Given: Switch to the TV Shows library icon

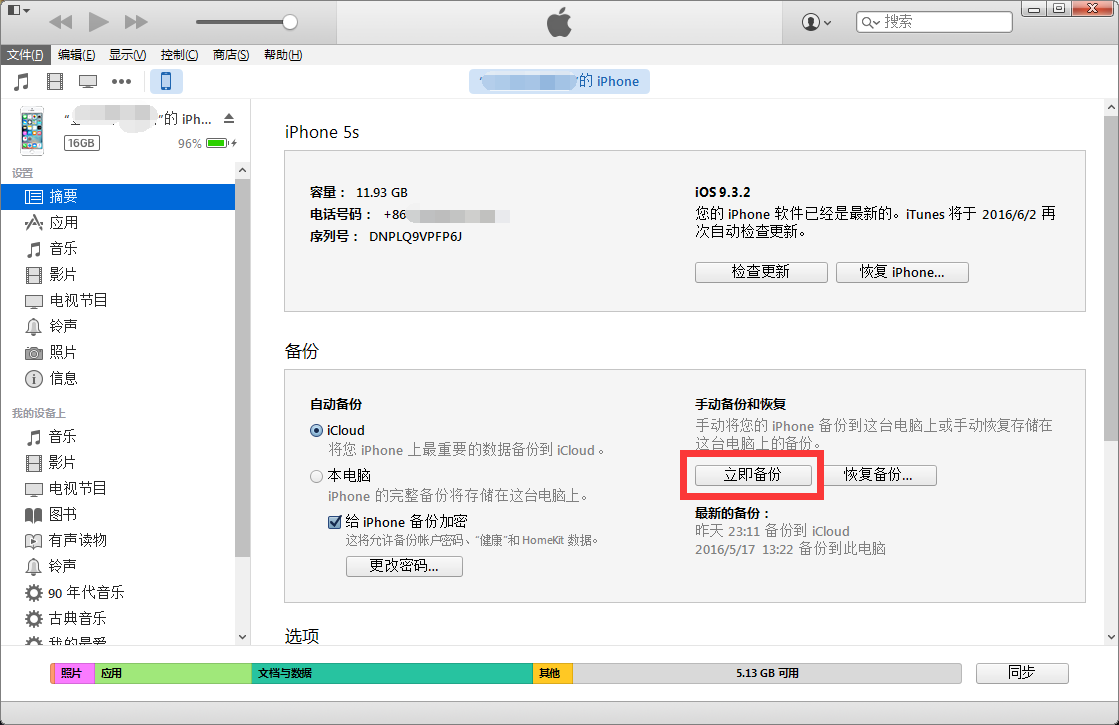Looking at the screenshot, I should coord(88,81).
